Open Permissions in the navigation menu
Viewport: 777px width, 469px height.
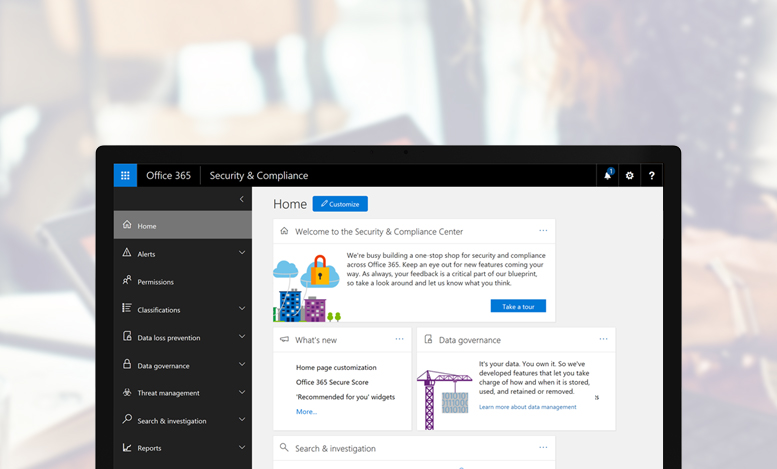point(183,281)
